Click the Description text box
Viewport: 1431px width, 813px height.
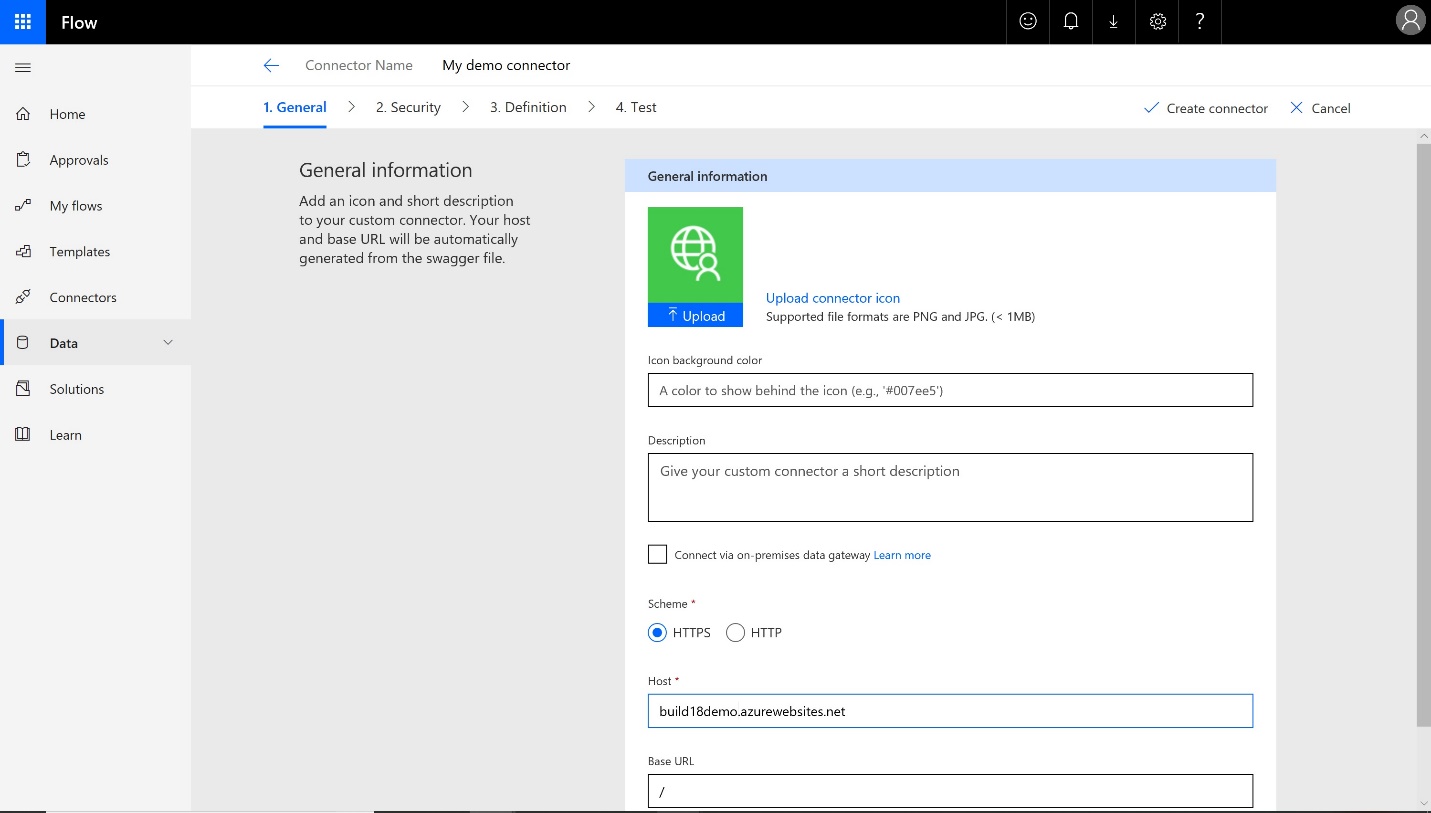950,487
